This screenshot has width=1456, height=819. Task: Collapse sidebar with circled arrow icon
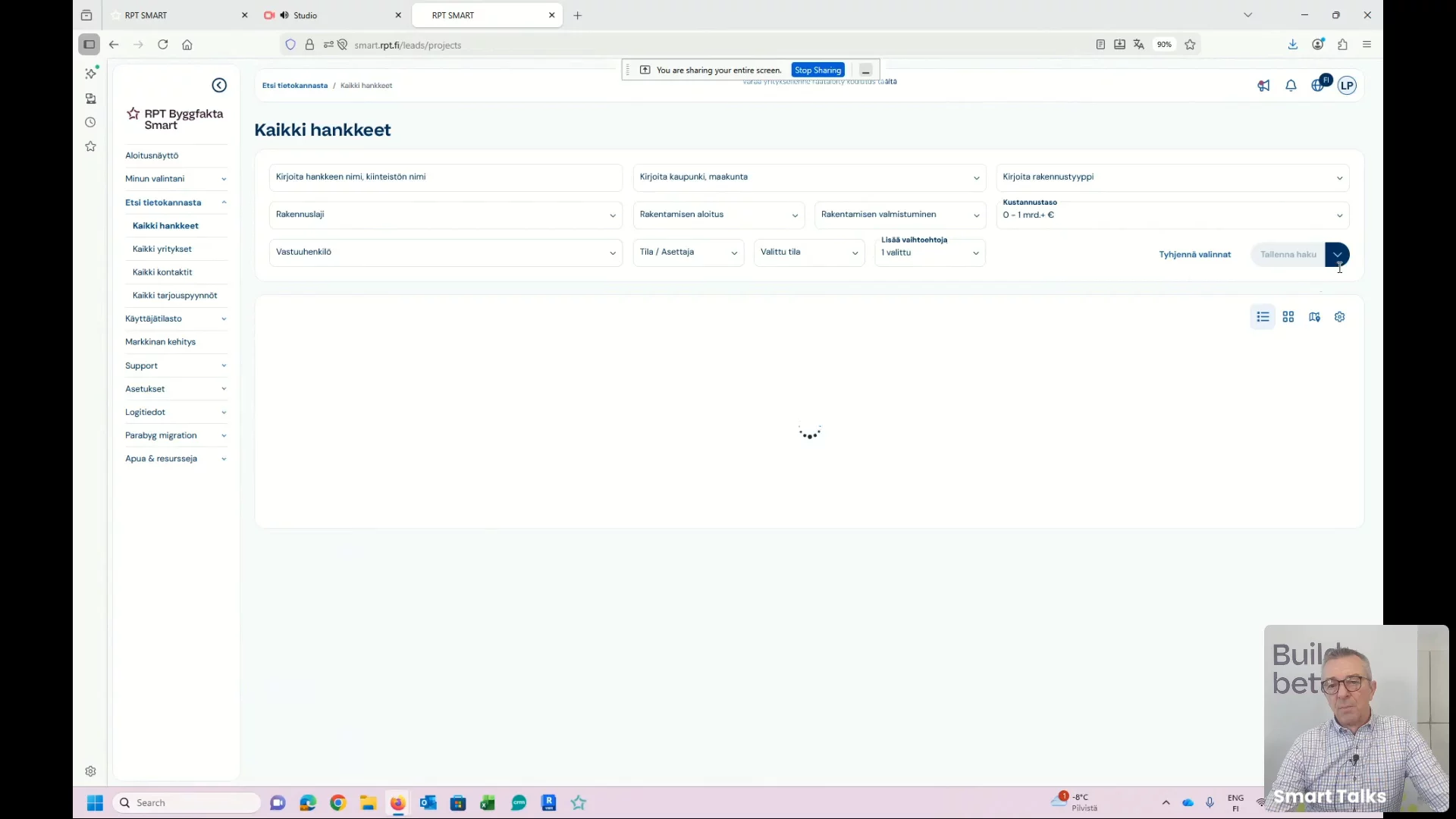click(x=219, y=86)
